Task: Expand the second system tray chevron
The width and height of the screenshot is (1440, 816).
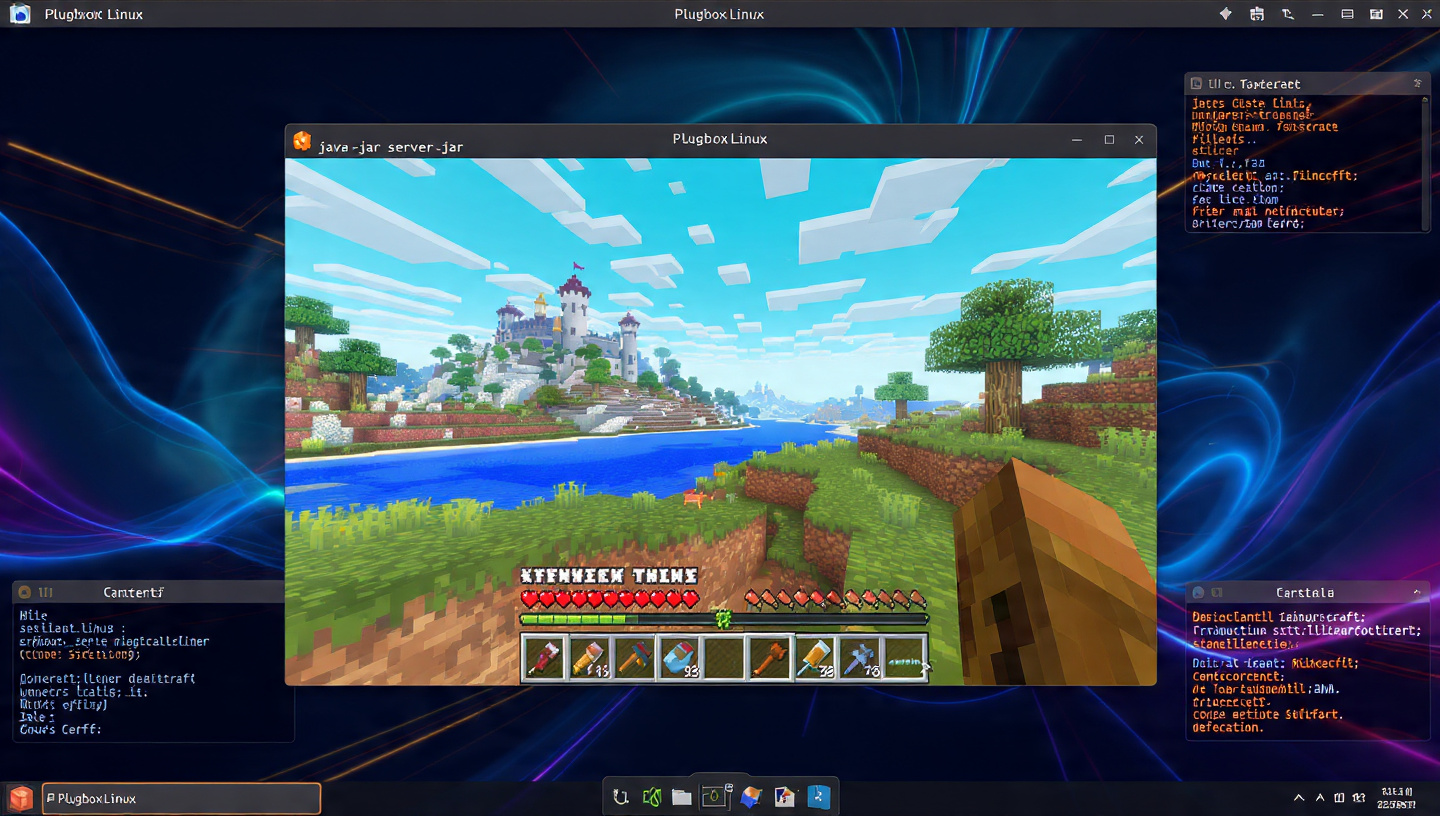Action: pyautogui.click(x=1321, y=798)
